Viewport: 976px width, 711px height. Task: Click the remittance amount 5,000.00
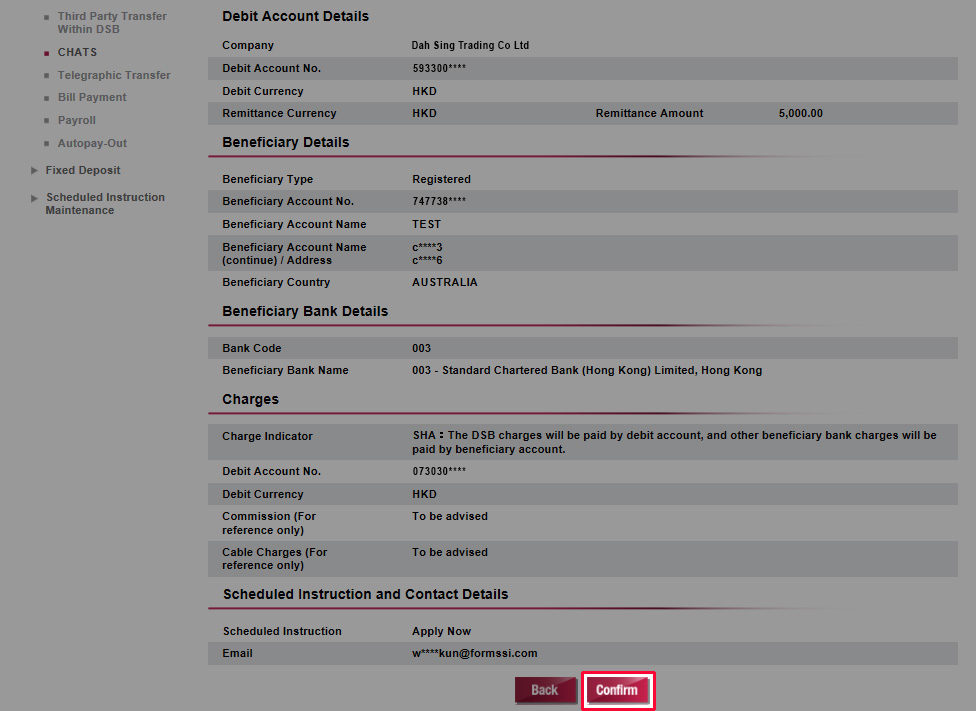pos(800,113)
